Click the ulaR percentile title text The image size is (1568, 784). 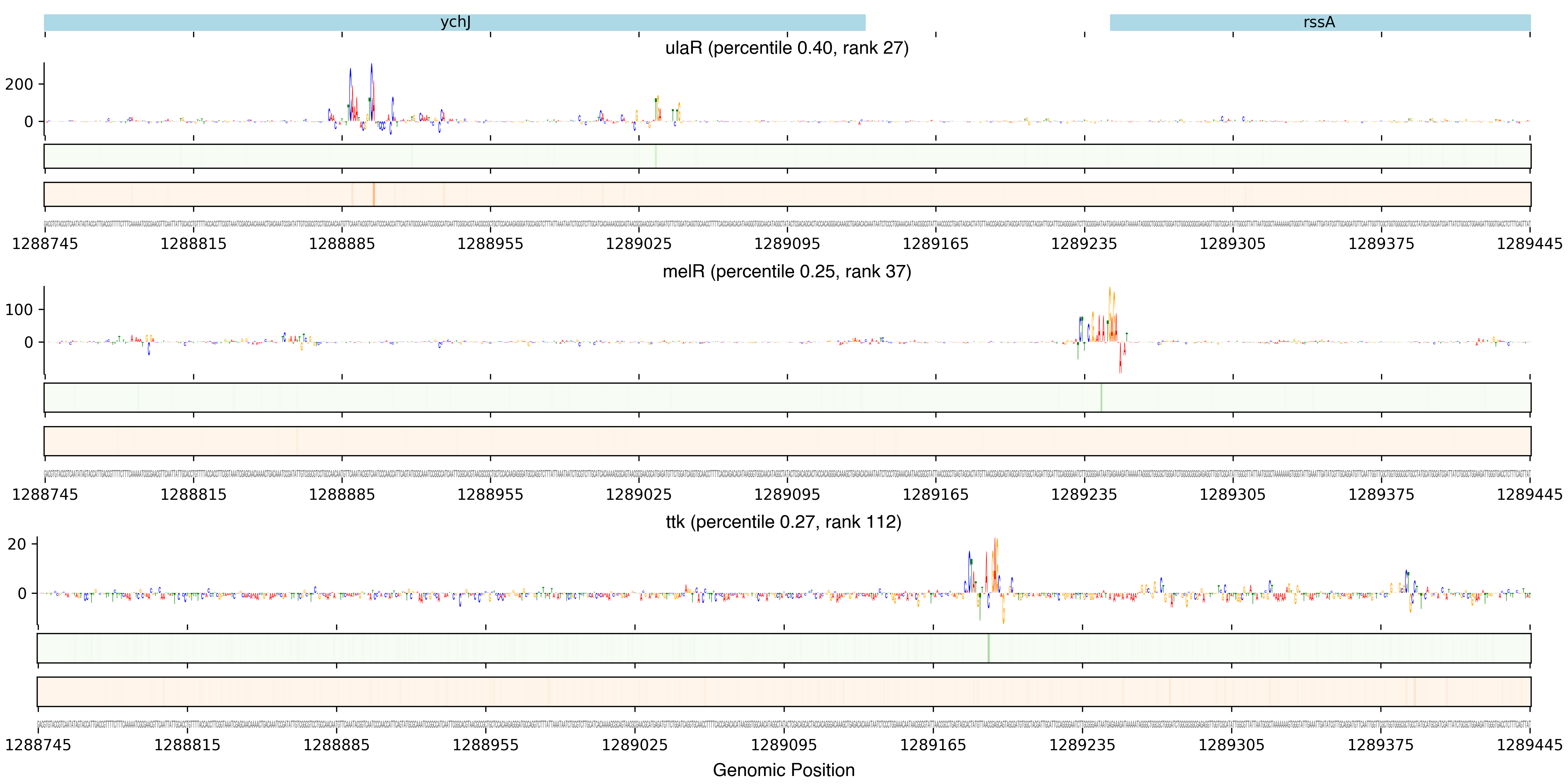click(x=787, y=48)
